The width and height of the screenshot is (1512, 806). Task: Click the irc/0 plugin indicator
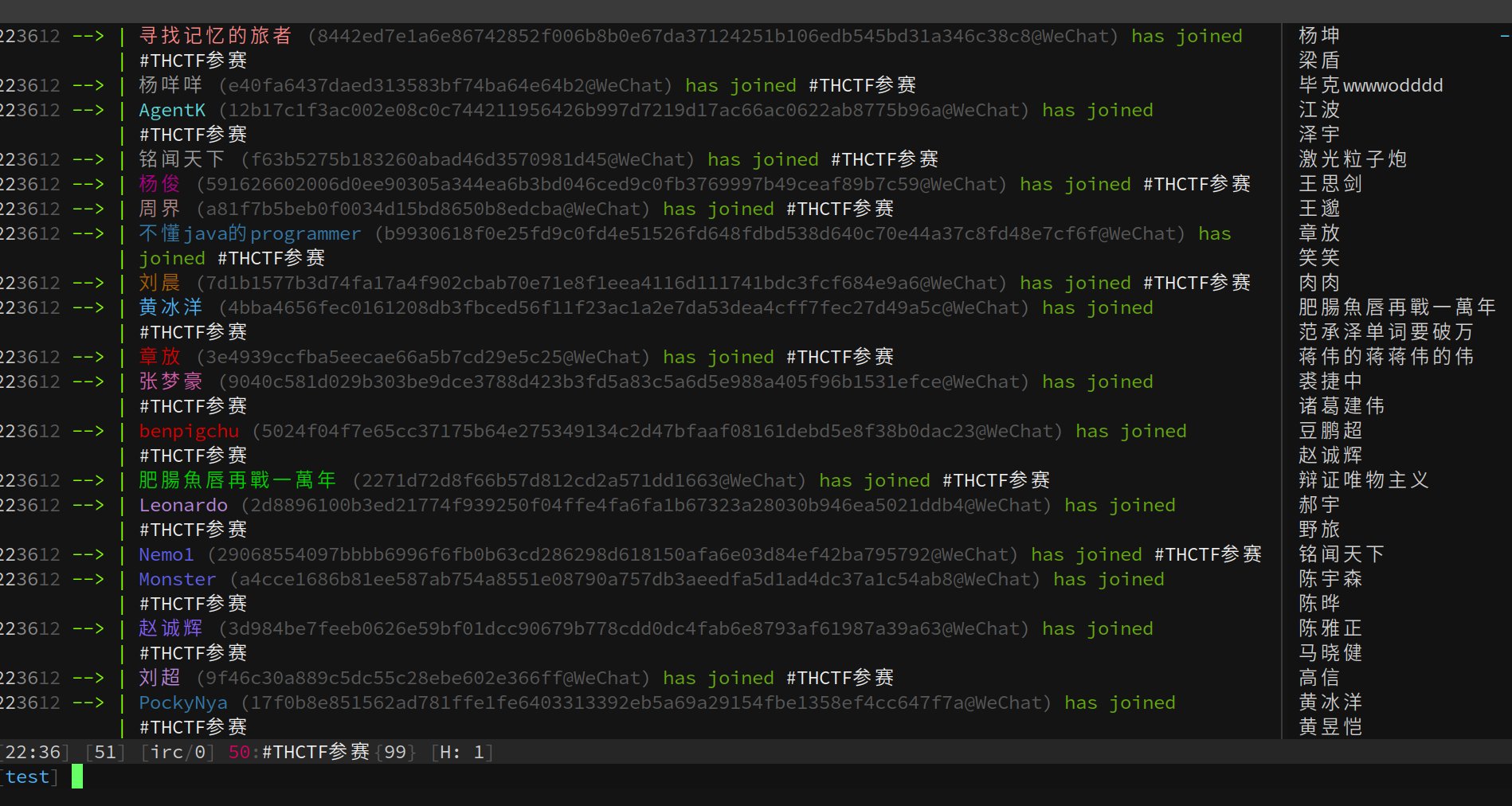[178, 752]
